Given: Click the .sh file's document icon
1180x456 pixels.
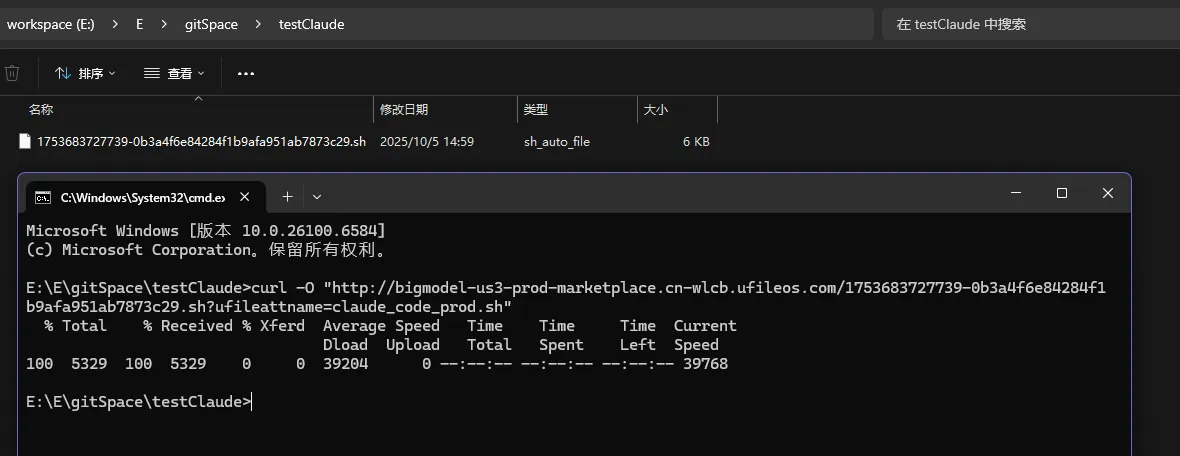Looking at the screenshot, I should 25,141.
